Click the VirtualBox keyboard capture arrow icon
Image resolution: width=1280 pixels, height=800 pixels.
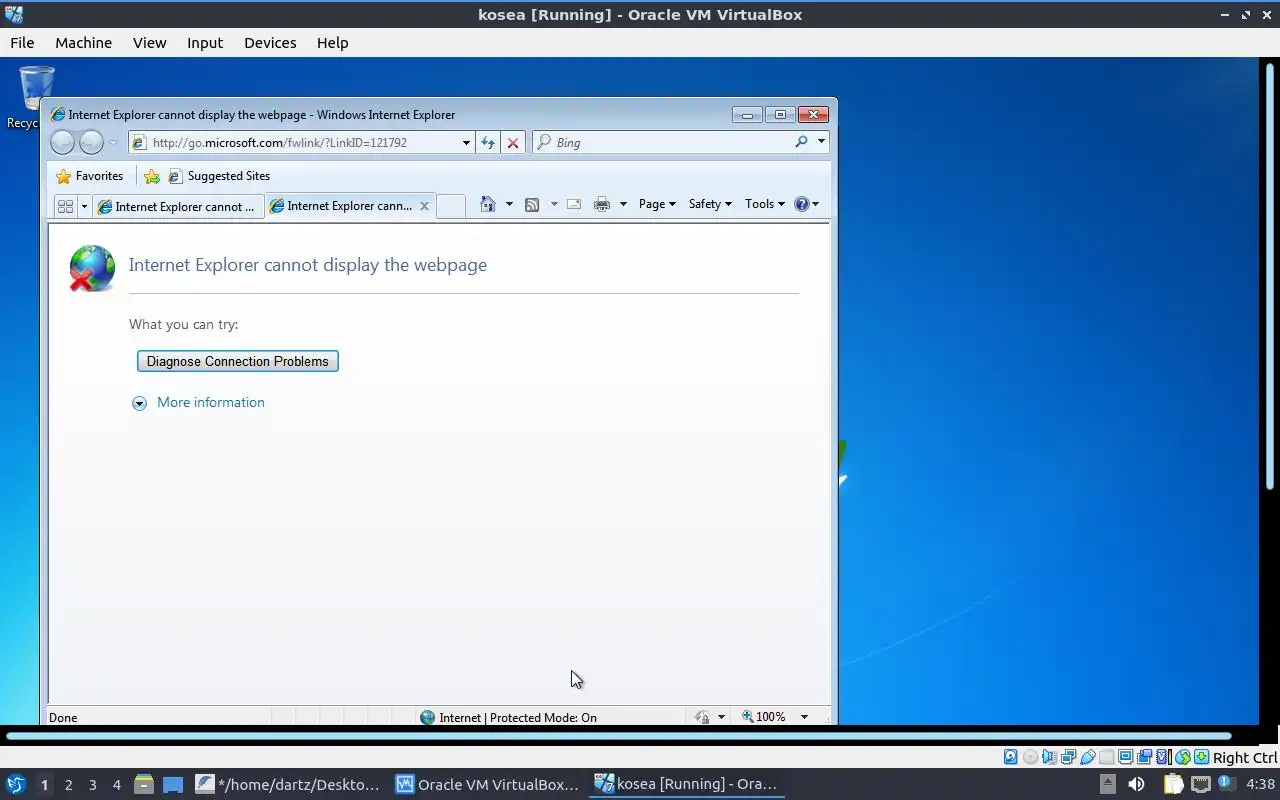click(1201, 757)
